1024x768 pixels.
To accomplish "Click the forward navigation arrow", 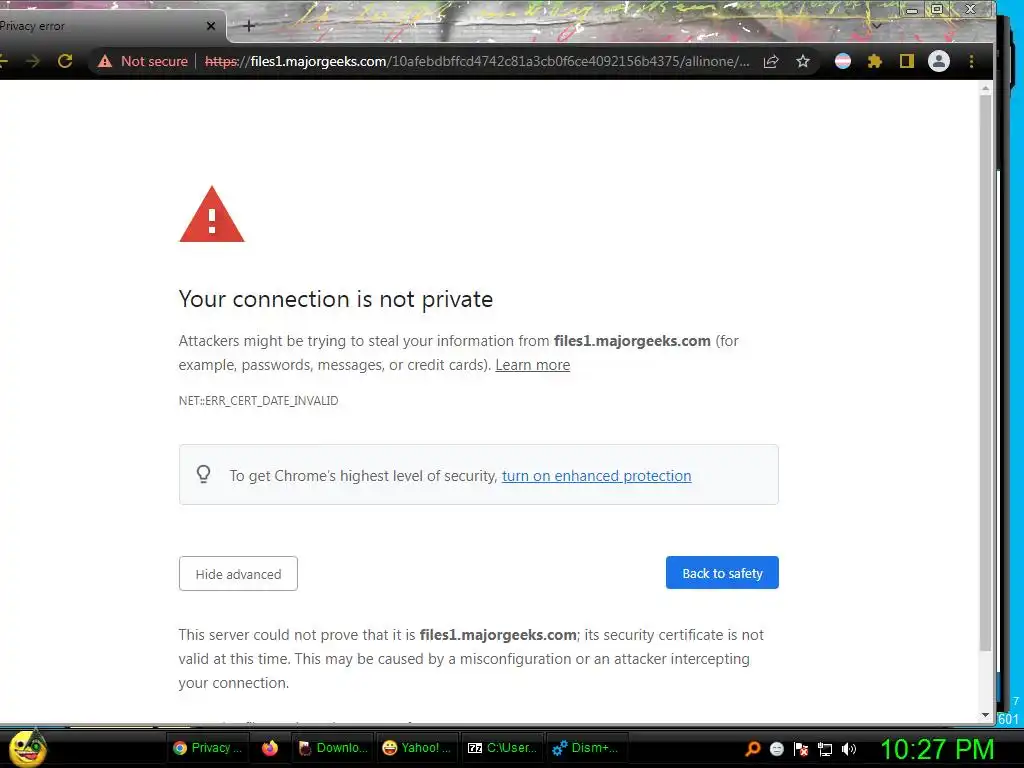I will [x=33, y=61].
